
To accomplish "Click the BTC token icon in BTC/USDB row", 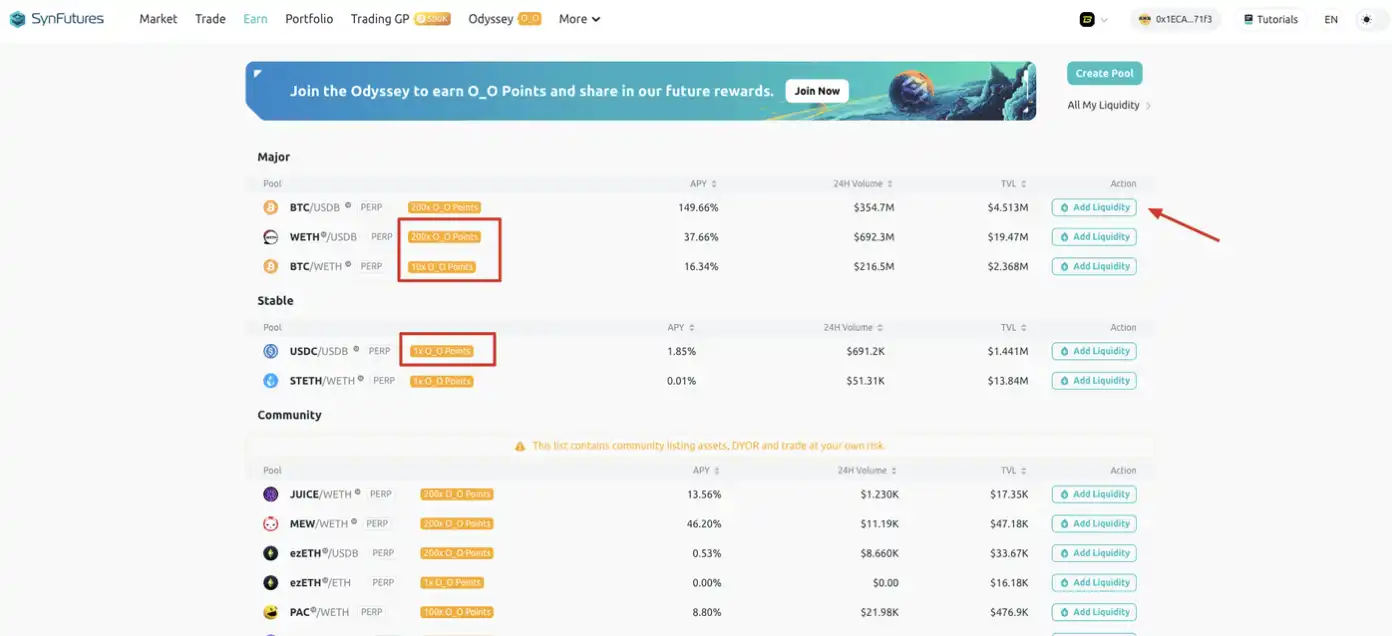I will coord(268,207).
